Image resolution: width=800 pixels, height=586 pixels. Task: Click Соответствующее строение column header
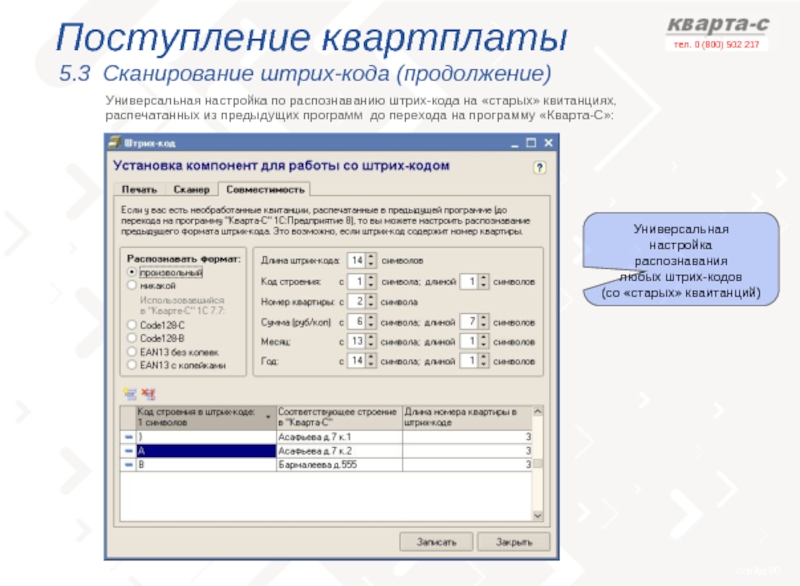pos(339,417)
